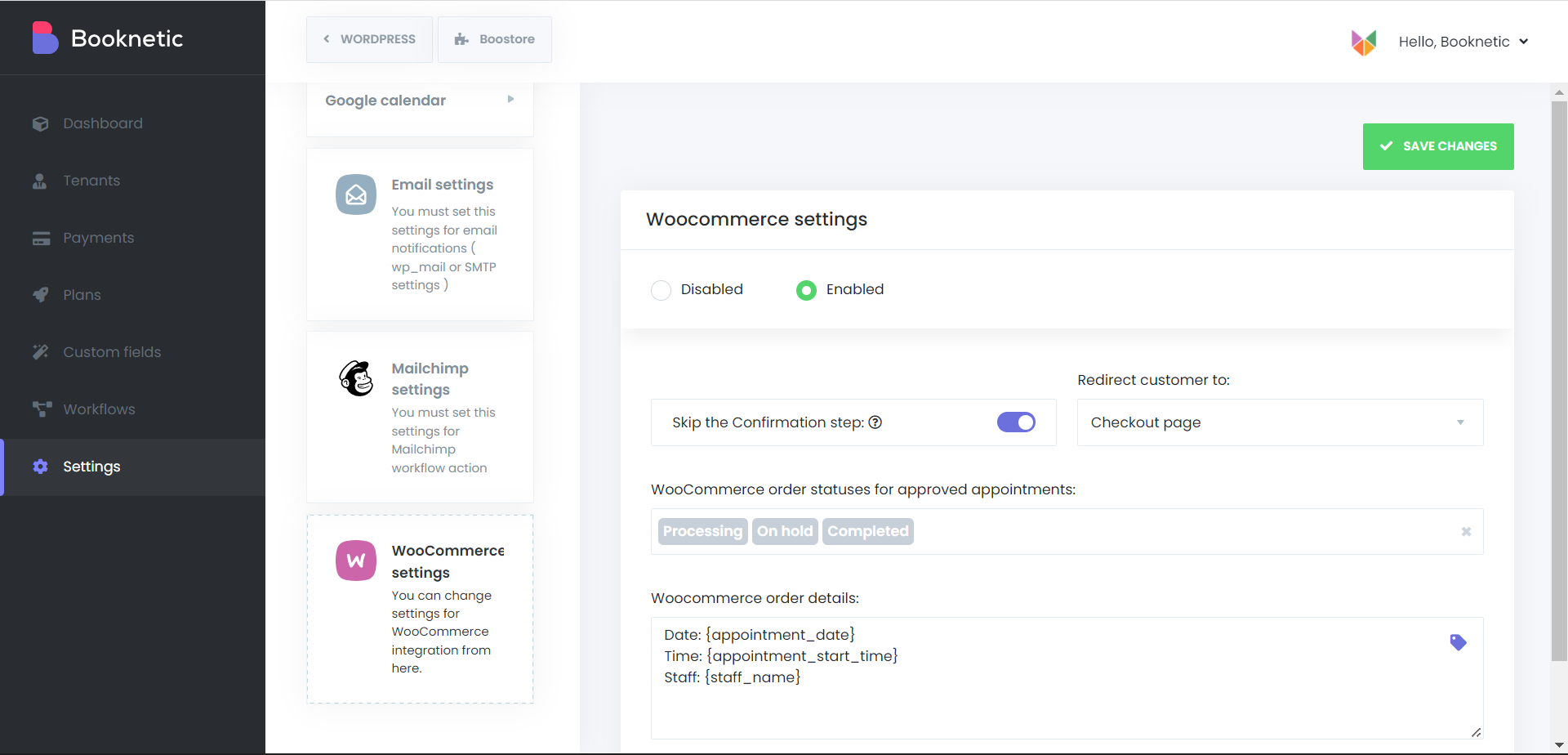Expand the Google calendar arrow
This screenshot has width=1568, height=755.
[510, 100]
